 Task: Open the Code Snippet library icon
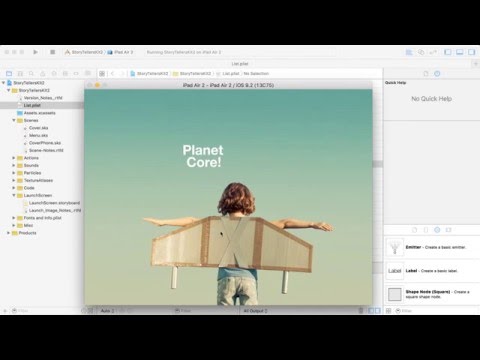pyautogui.click(x=426, y=230)
